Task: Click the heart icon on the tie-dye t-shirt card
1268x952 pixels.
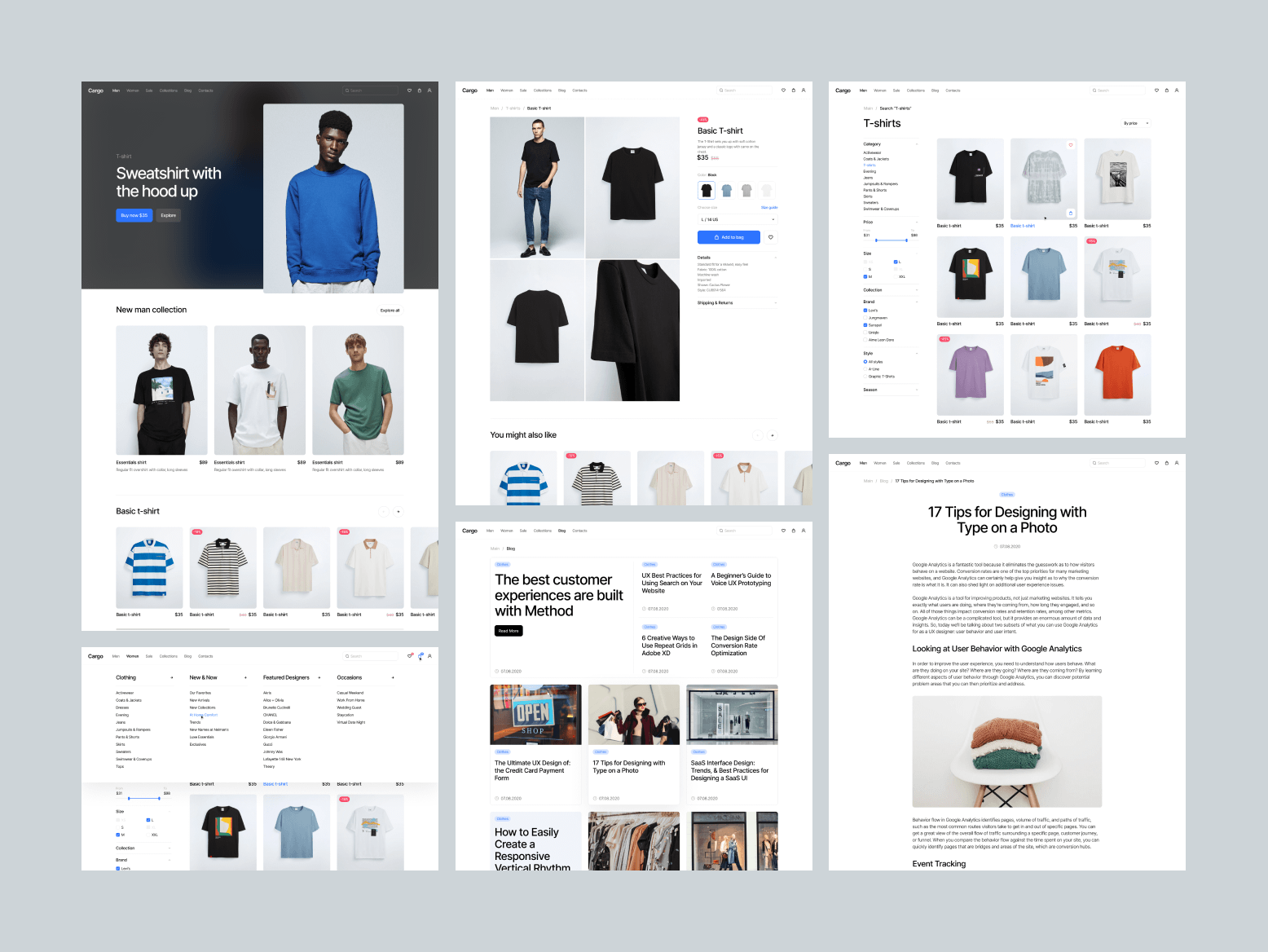Action: [1071, 145]
